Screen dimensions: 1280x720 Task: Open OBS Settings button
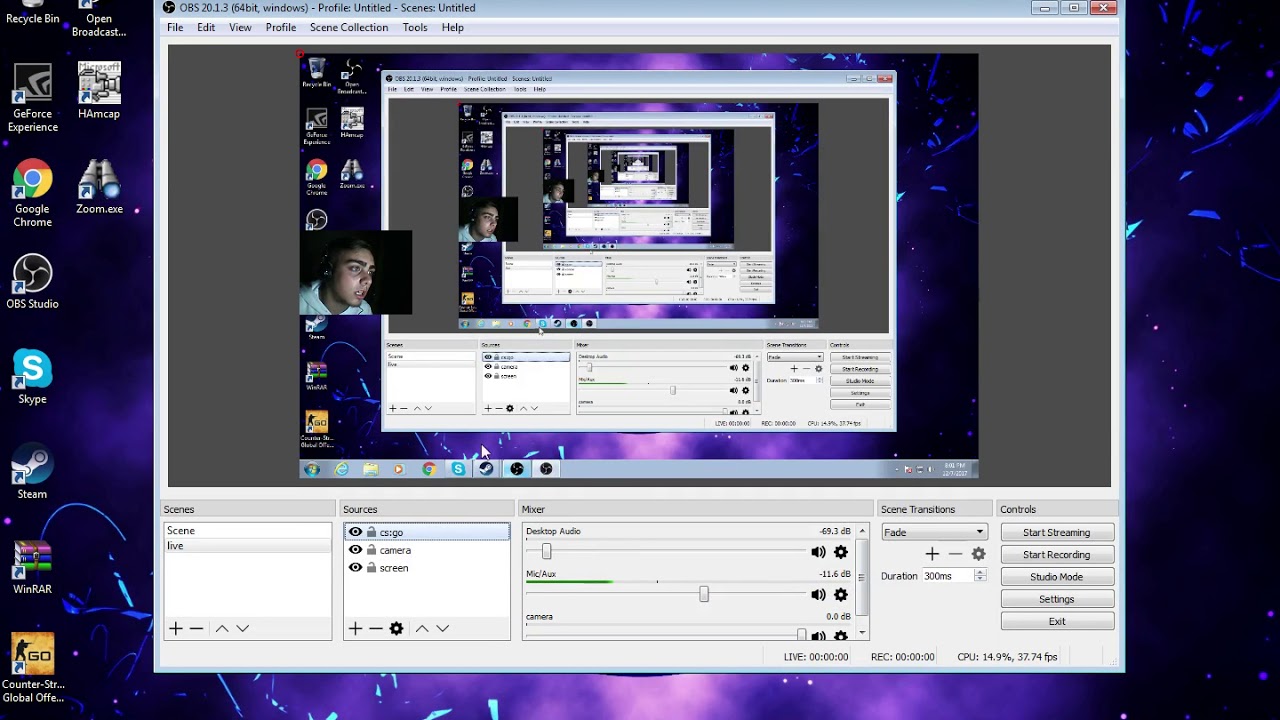(x=1056, y=599)
